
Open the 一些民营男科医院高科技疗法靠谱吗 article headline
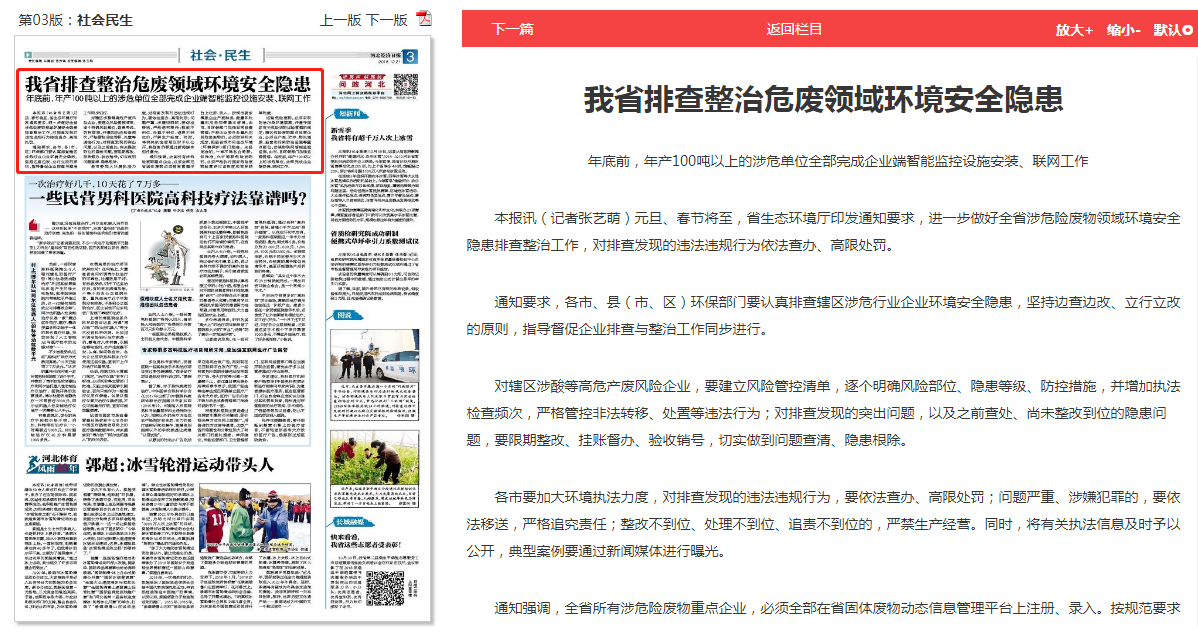[x=167, y=198]
